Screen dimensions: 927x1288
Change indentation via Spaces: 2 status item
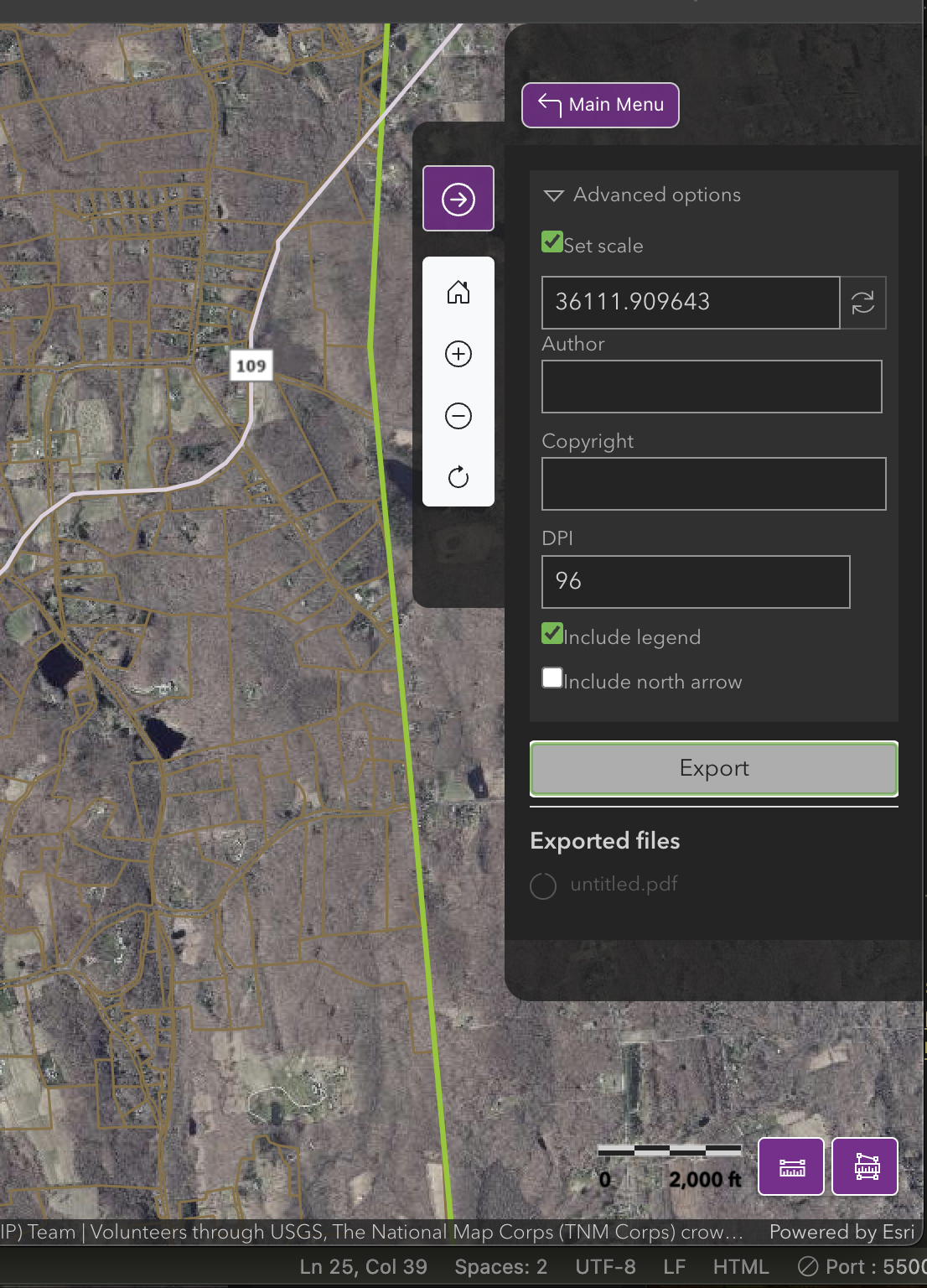[500, 1266]
